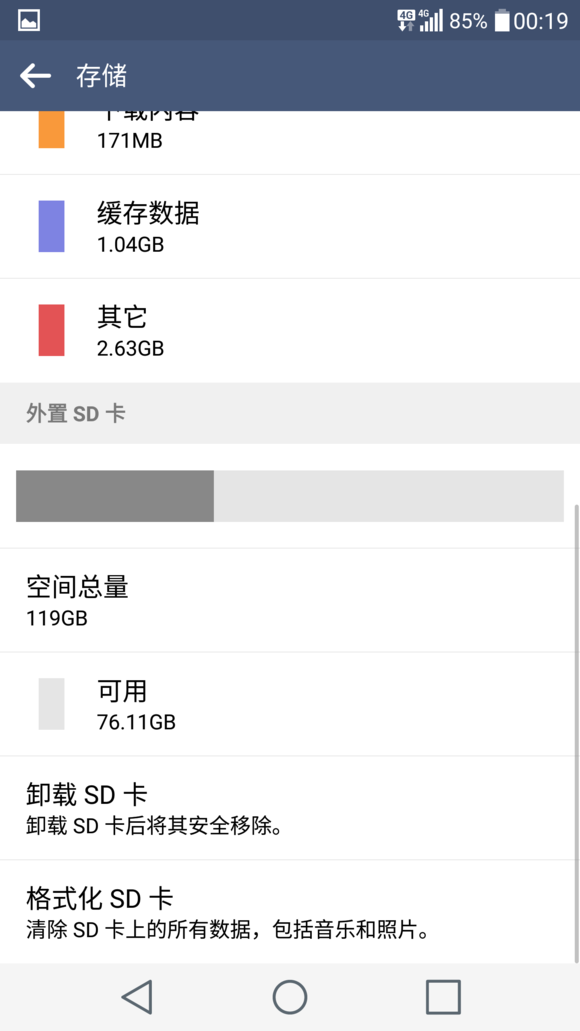Image resolution: width=580 pixels, height=1031 pixels.
Task: Tap the 4G signal strength icon
Action: point(431,20)
